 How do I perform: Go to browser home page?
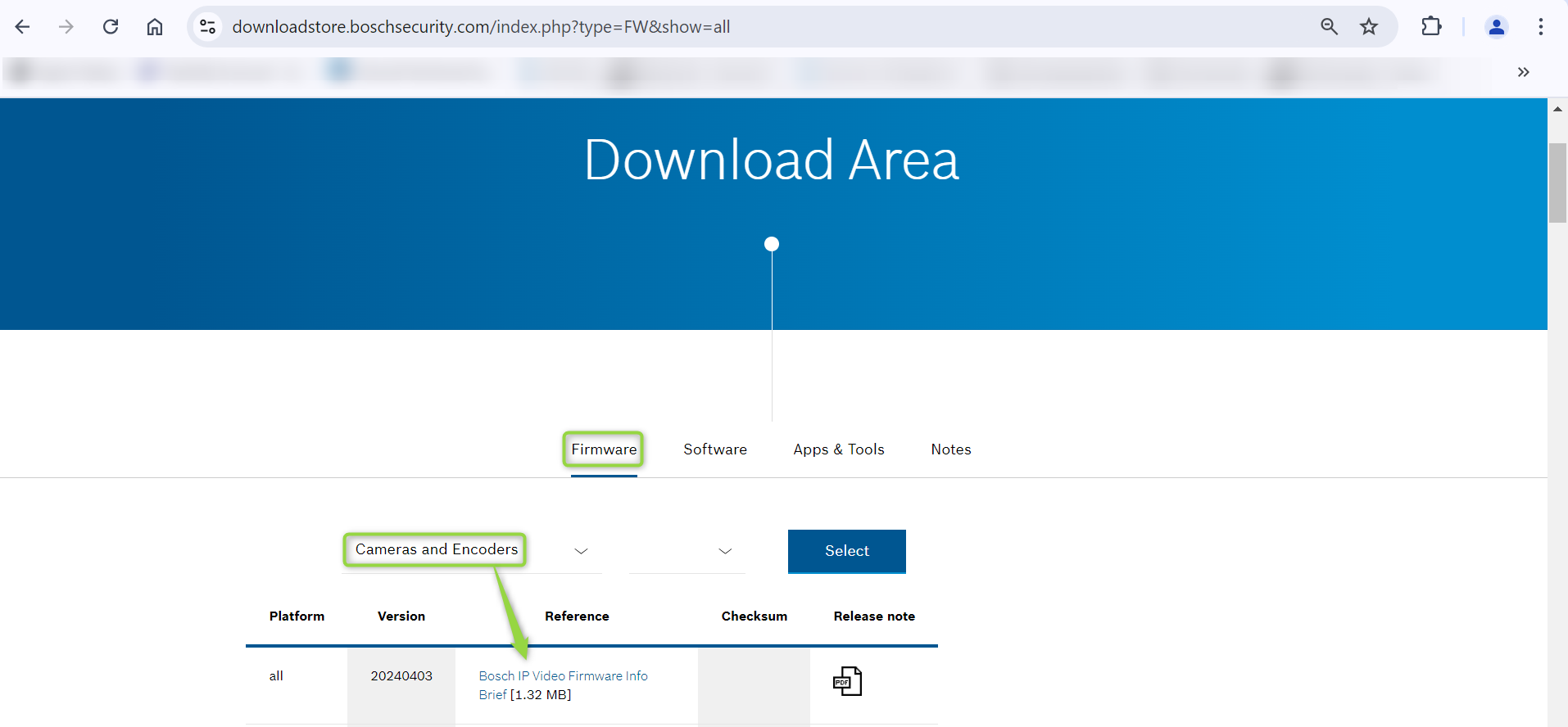click(x=155, y=27)
